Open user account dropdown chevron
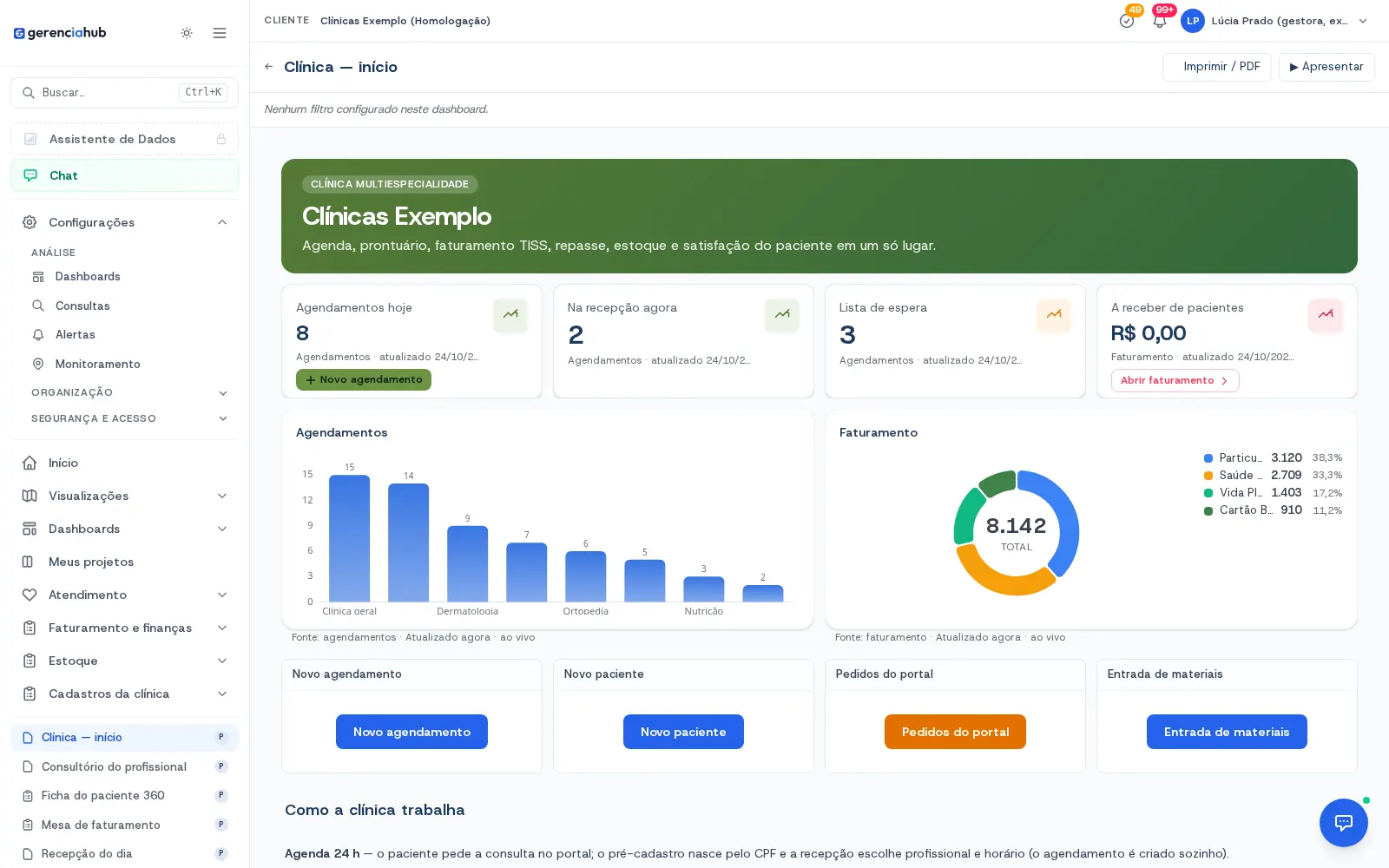1389x868 pixels. [x=1363, y=21]
